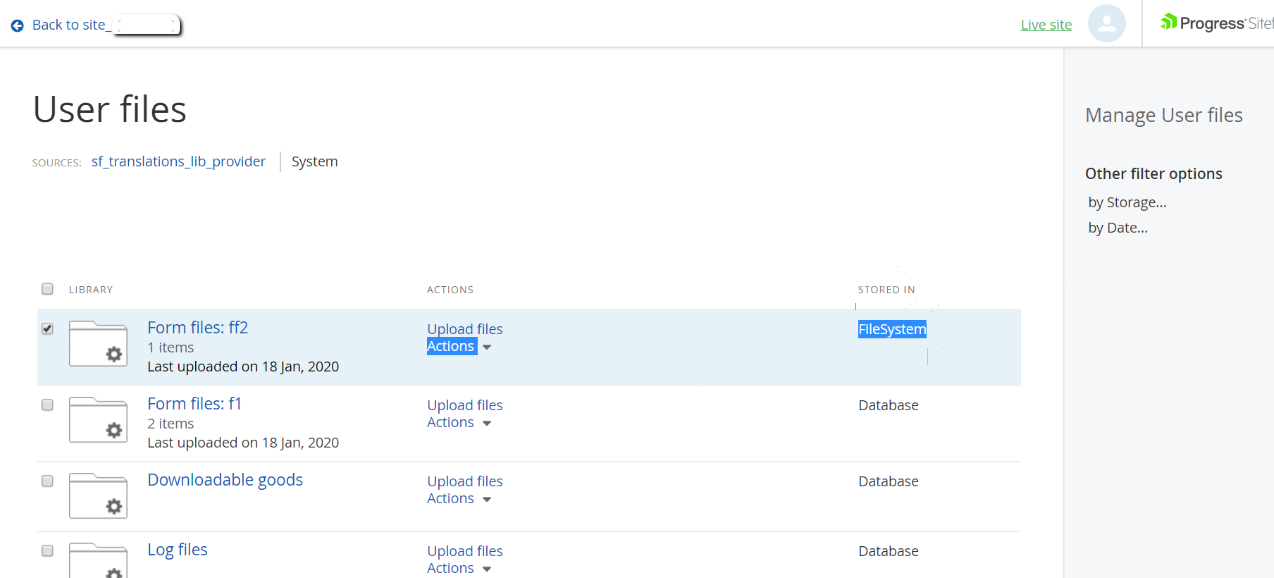
Task: Check the Form files: f1 checkbox
Action: pos(47,405)
